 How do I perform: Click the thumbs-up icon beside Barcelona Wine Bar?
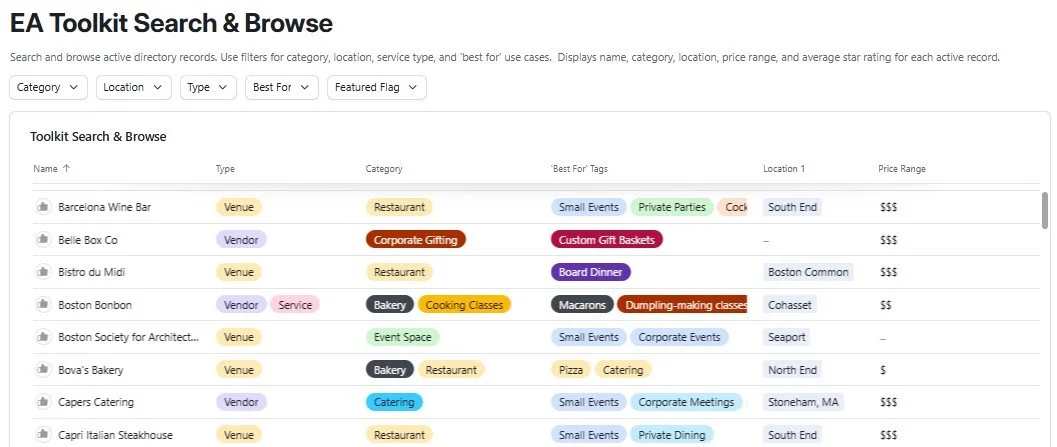click(x=43, y=207)
